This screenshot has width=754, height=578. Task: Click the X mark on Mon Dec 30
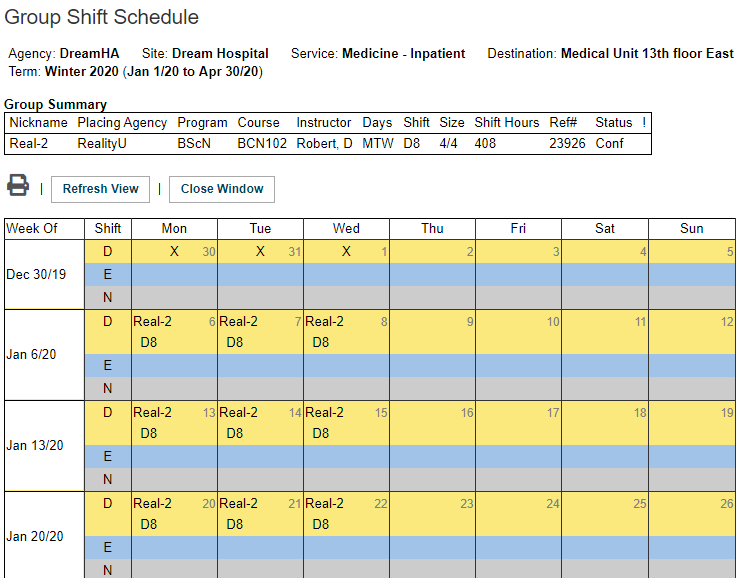pyautogui.click(x=174, y=252)
